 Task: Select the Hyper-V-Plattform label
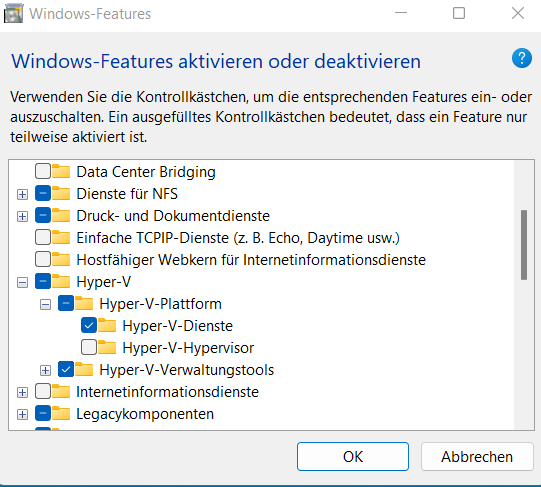coord(160,304)
